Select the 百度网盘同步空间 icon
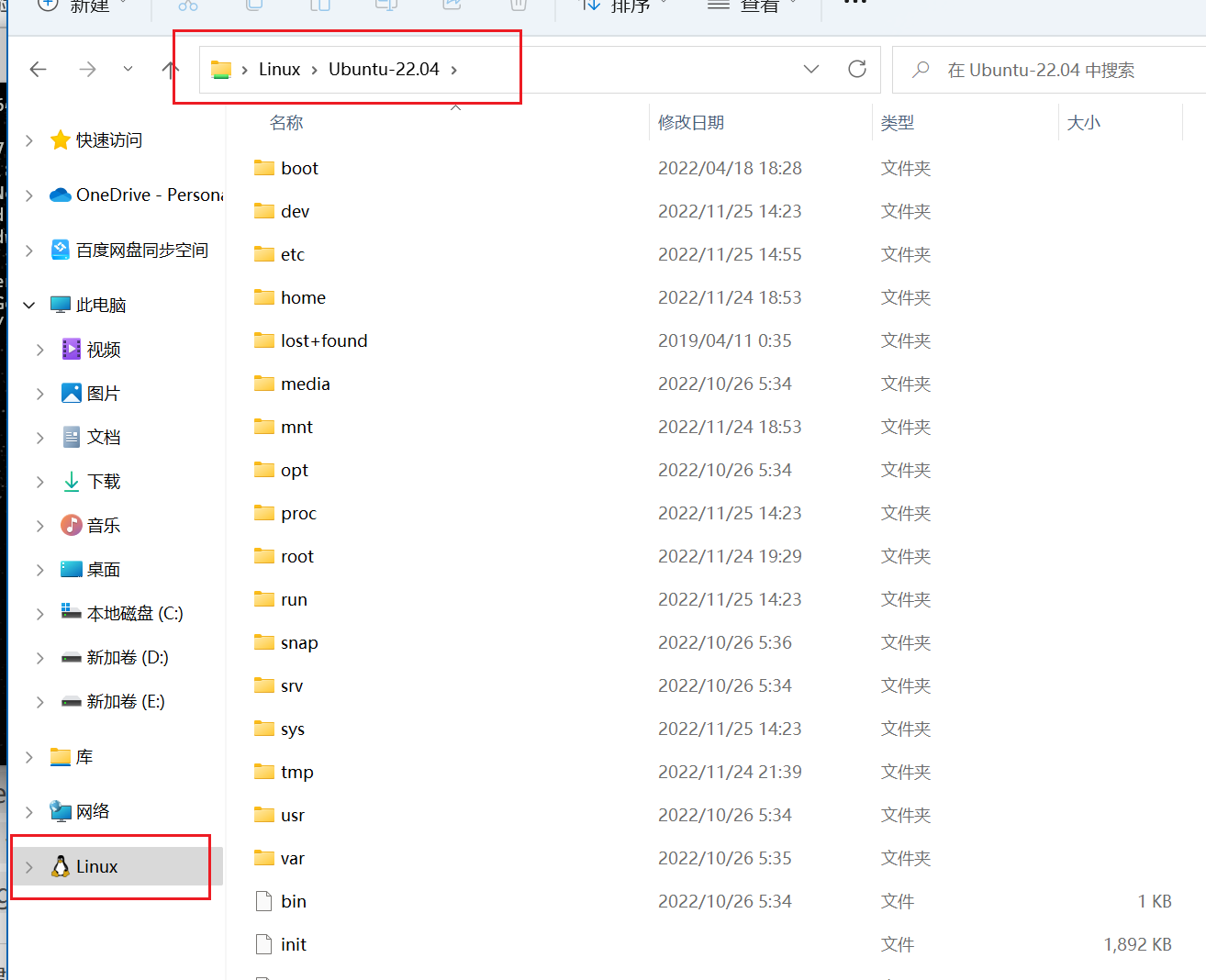The image size is (1206, 980). click(61, 250)
